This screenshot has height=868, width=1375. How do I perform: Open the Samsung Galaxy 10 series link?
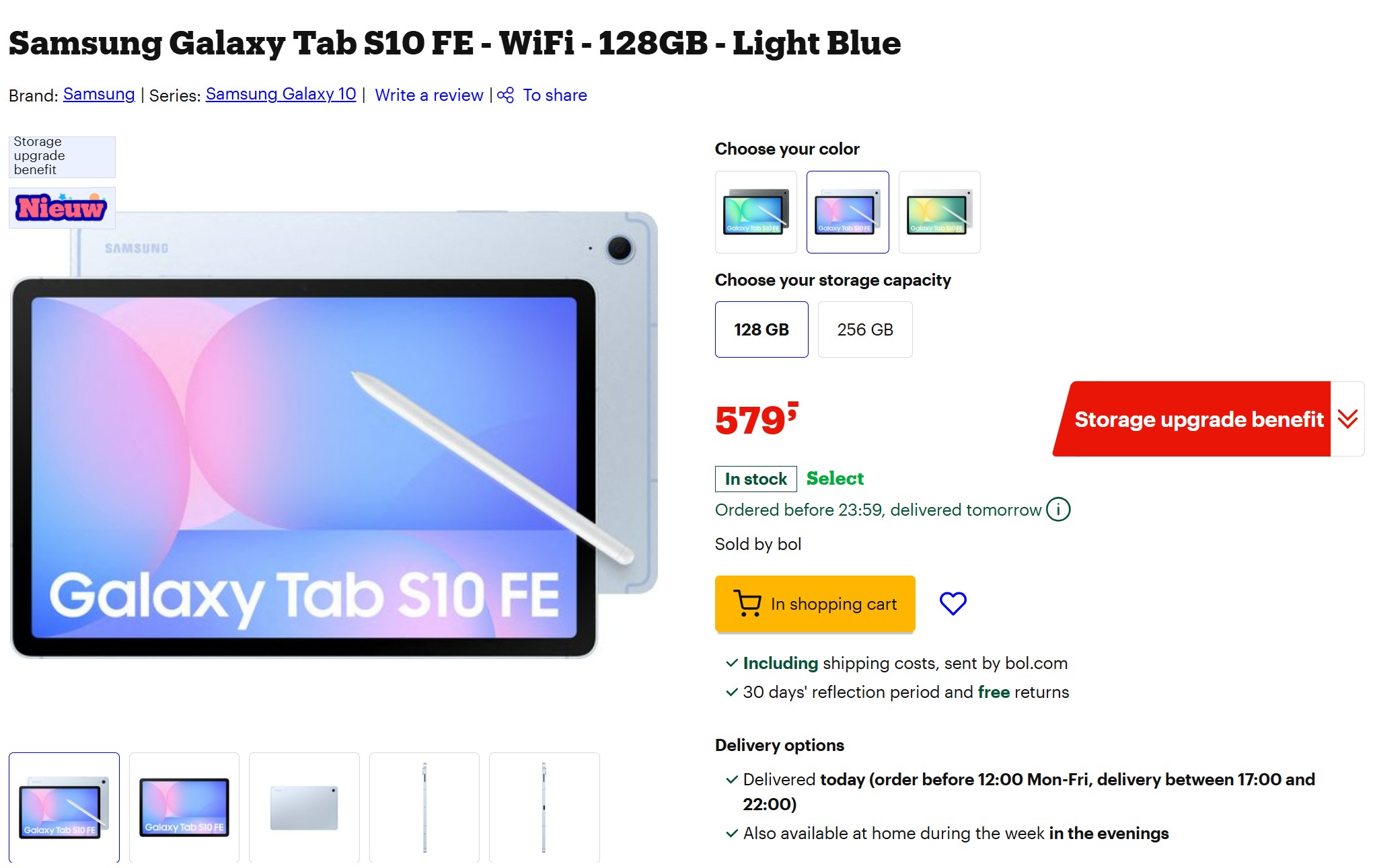click(281, 94)
